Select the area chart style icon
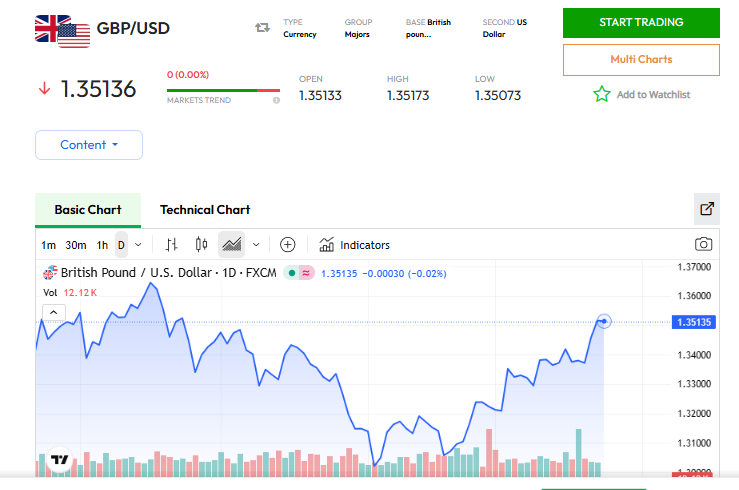The height and width of the screenshot is (490, 739). [232, 244]
